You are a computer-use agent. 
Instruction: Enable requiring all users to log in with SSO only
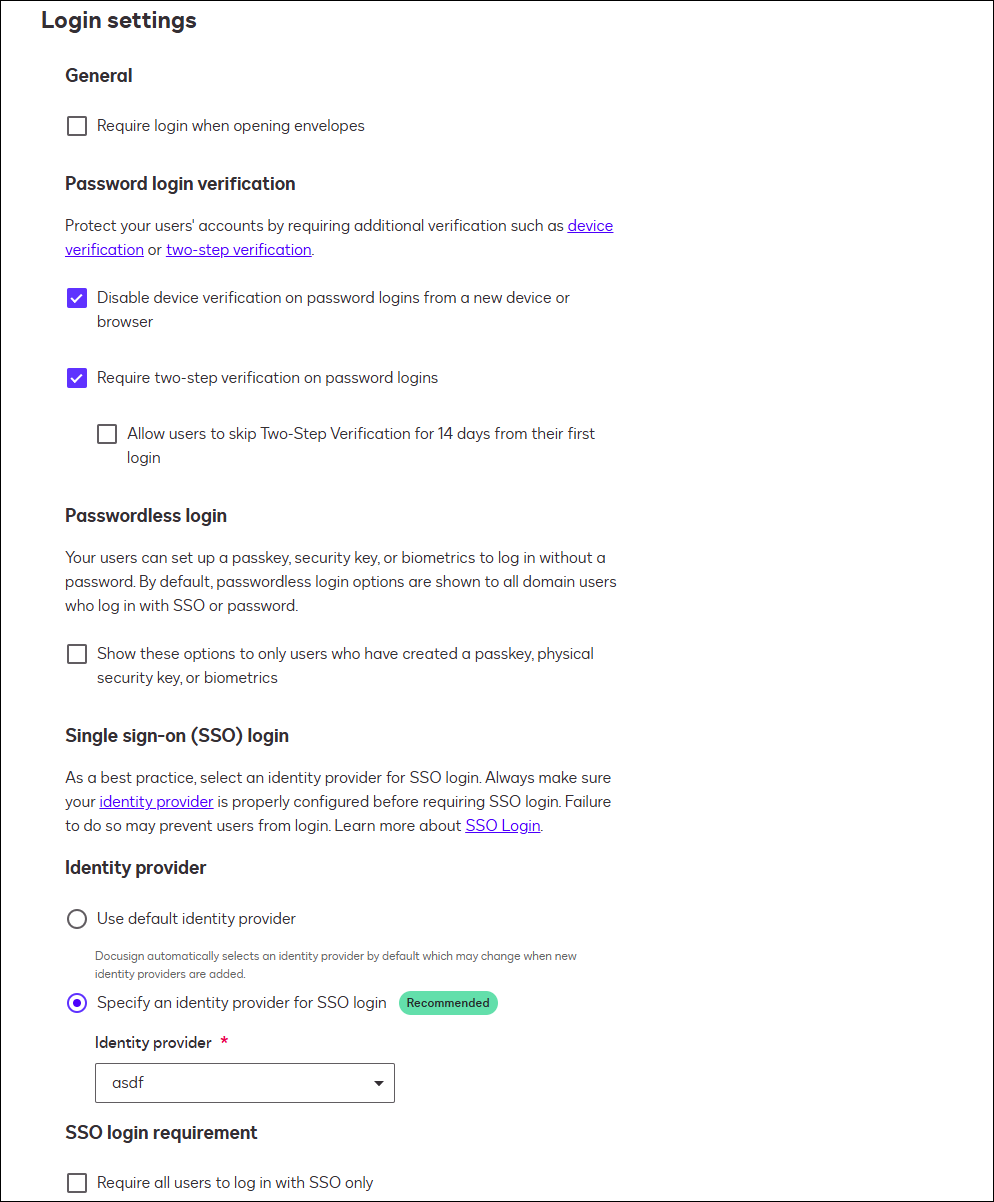[x=77, y=1183]
